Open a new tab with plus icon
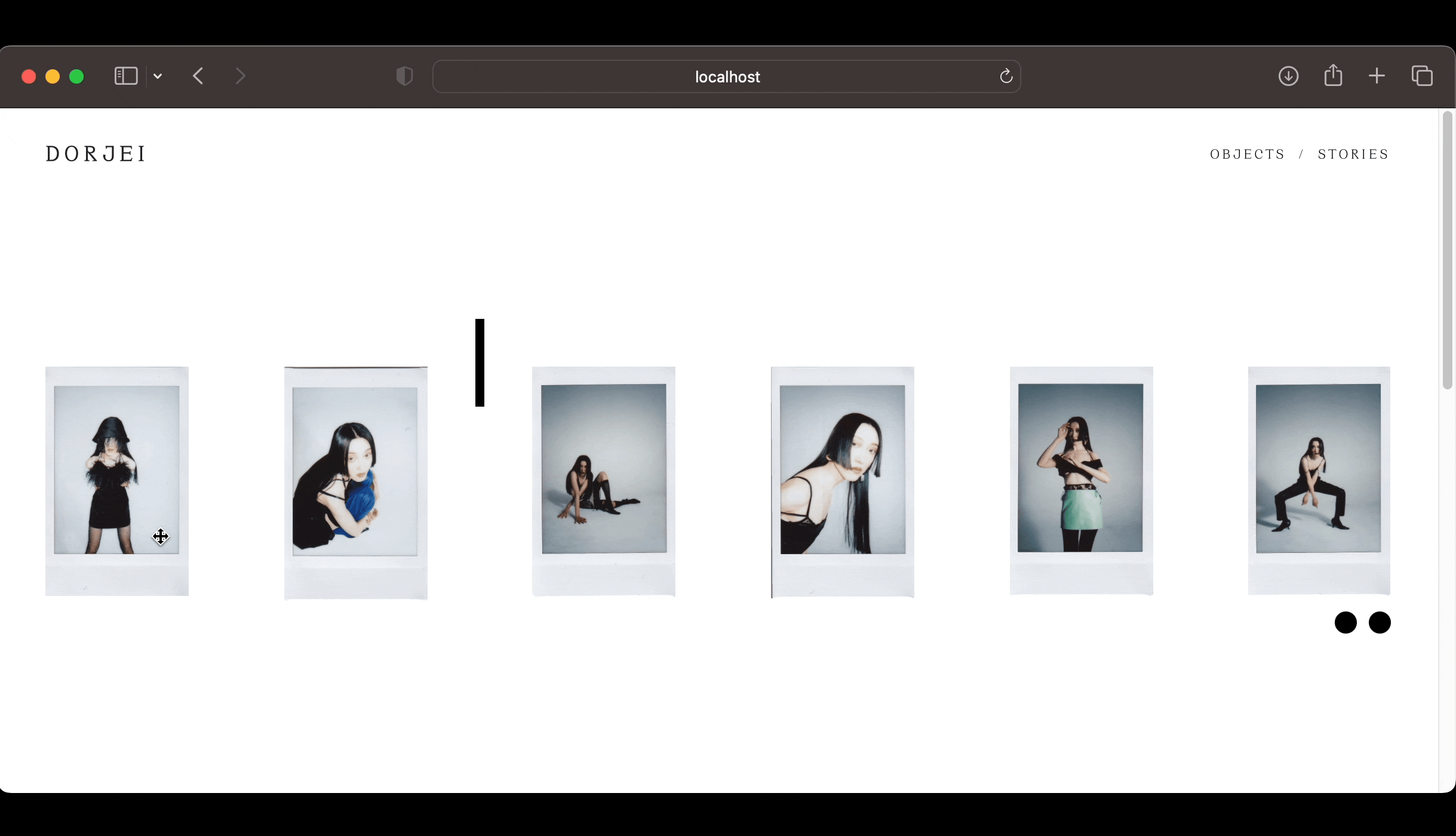The width and height of the screenshot is (1456, 836). 1377,76
